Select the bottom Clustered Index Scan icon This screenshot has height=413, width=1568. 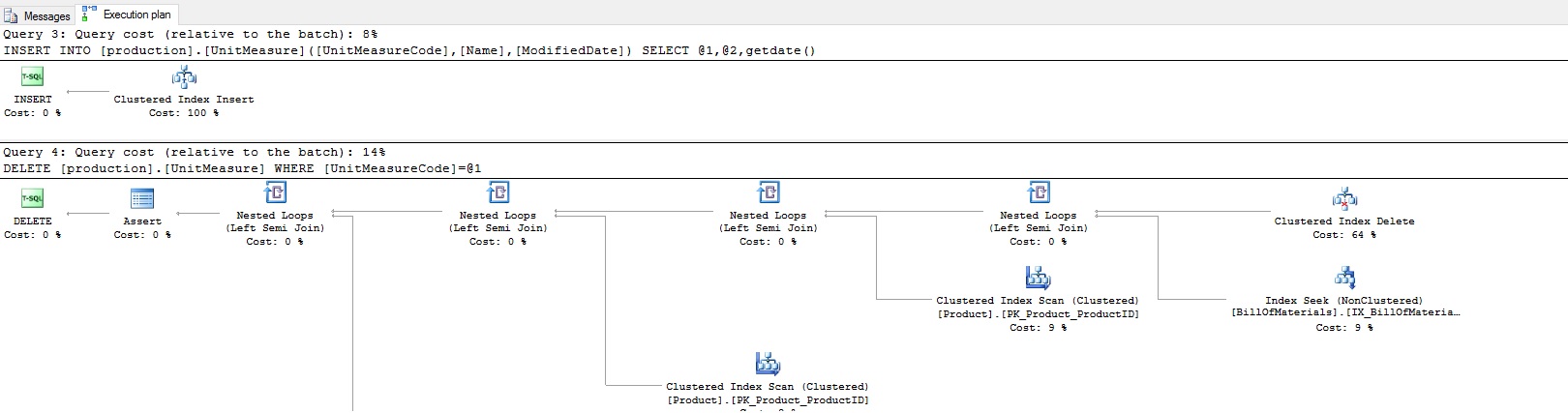768,365
